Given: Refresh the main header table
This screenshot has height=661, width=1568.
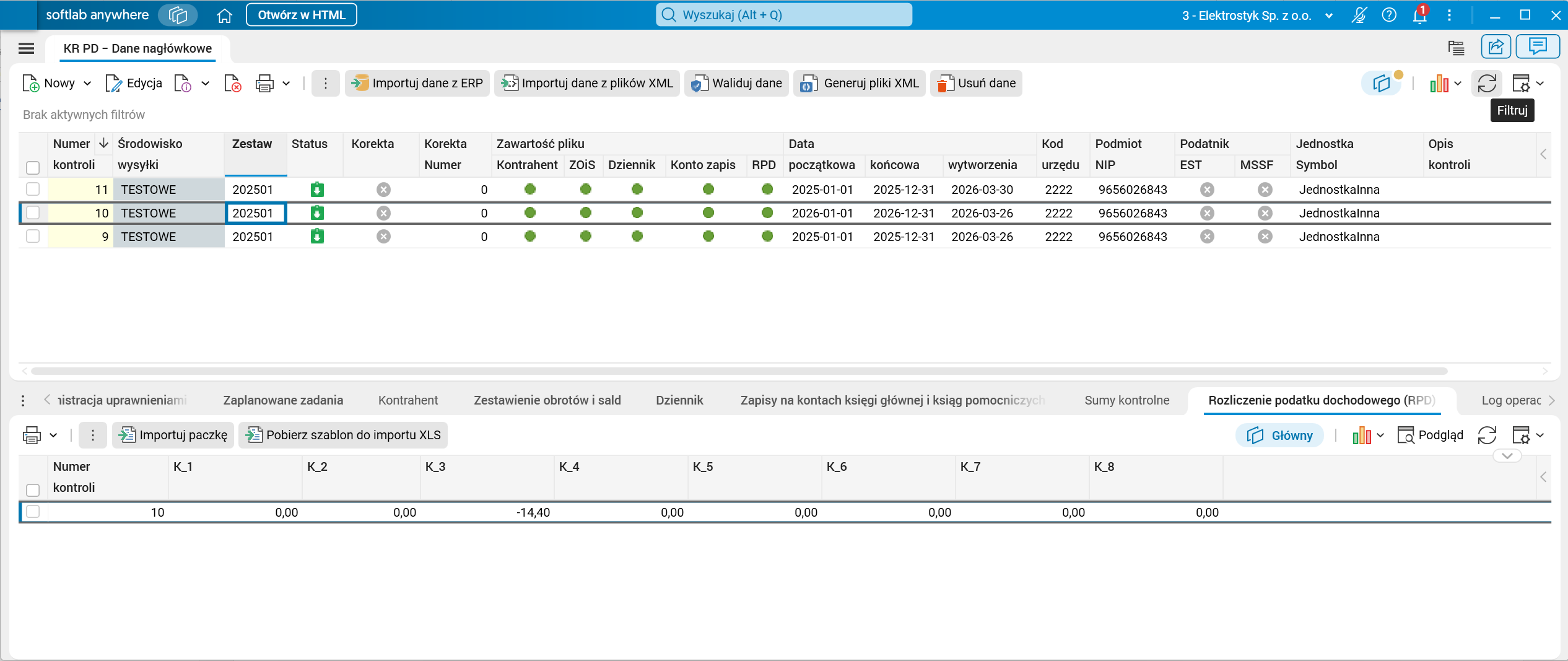Looking at the screenshot, I should [x=1487, y=83].
